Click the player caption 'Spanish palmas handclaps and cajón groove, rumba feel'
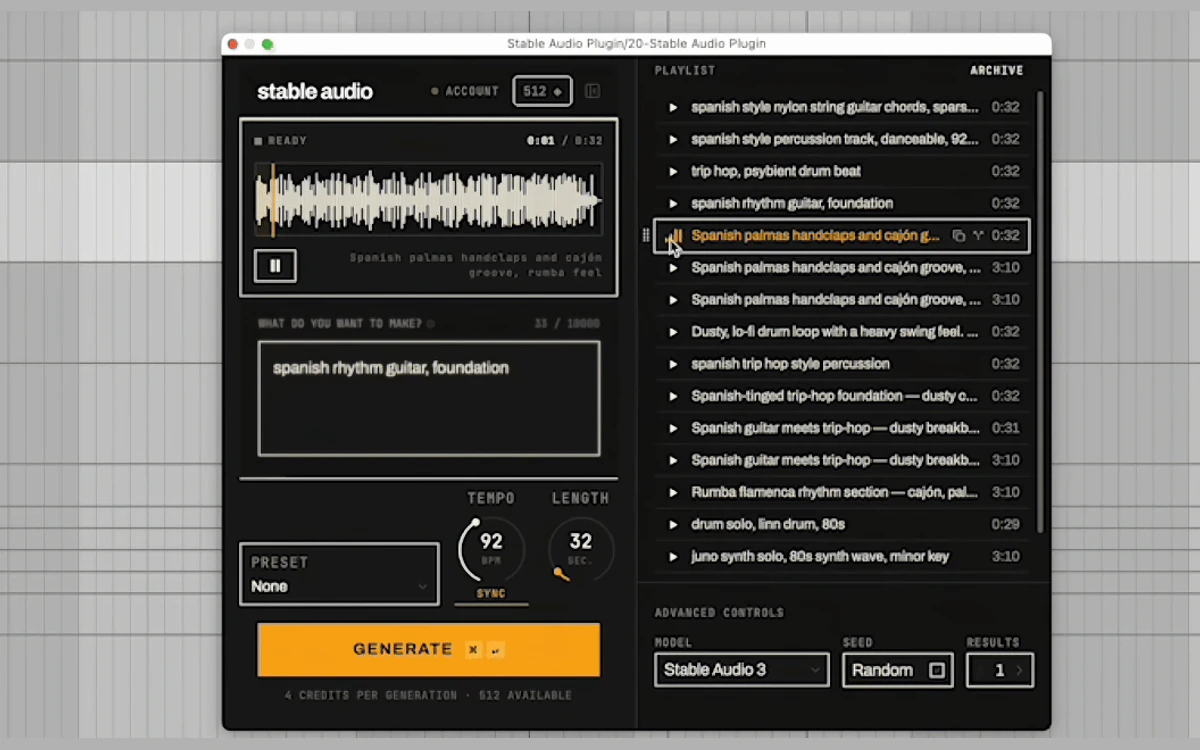This screenshot has height=750, width=1200. click(x=476, y=265)
